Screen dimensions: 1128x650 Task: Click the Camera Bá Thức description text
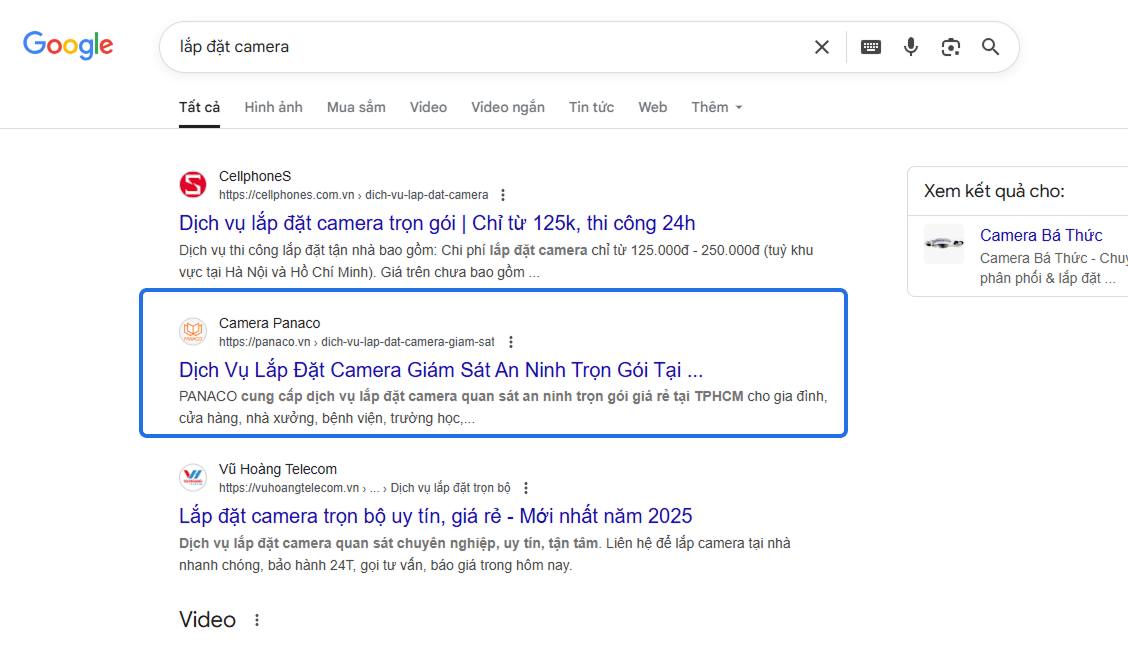click(x=1053, y=268)
